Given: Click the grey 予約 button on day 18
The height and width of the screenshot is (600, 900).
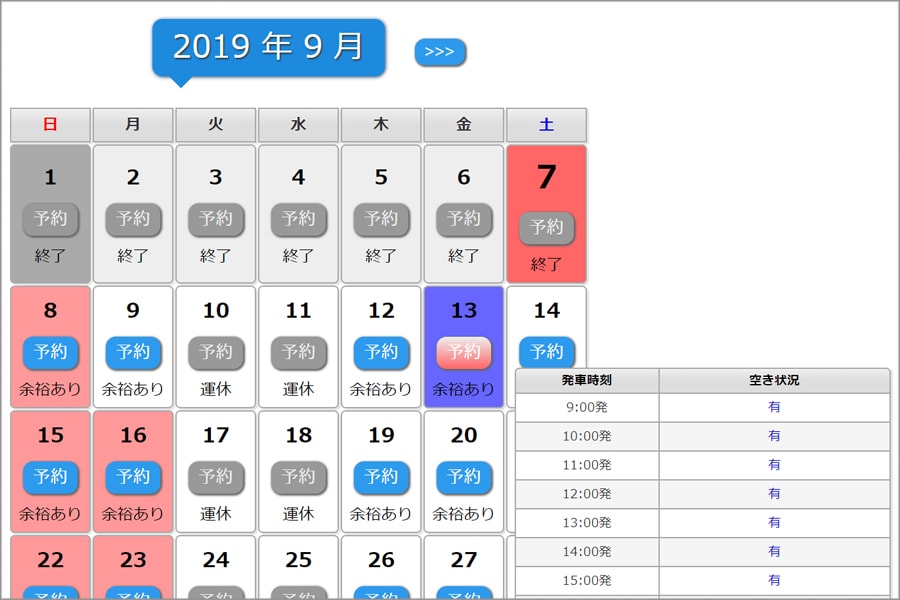Looking at the screenshot, I should pos(298,477).
